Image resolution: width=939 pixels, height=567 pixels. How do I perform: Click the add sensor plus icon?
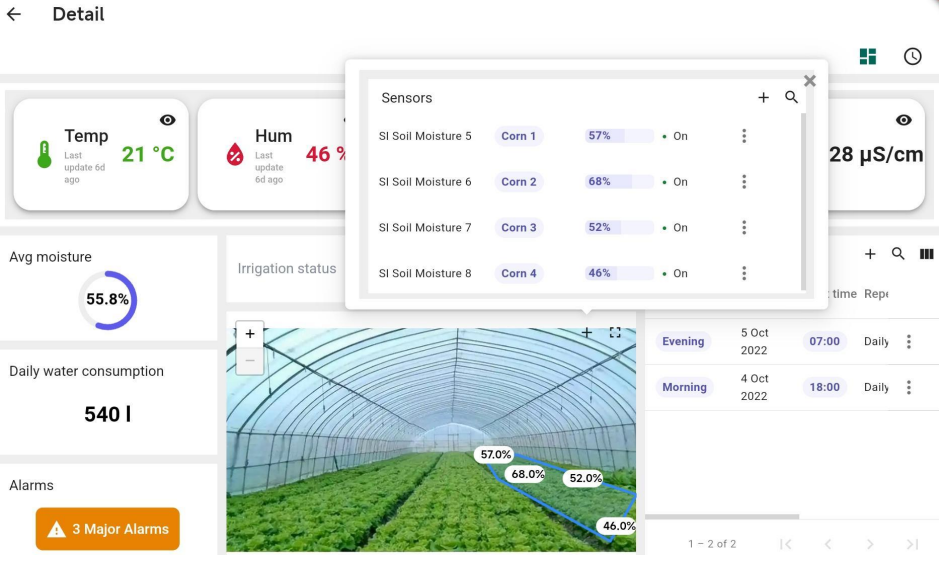pyautogui.click(x=763, y=98)
